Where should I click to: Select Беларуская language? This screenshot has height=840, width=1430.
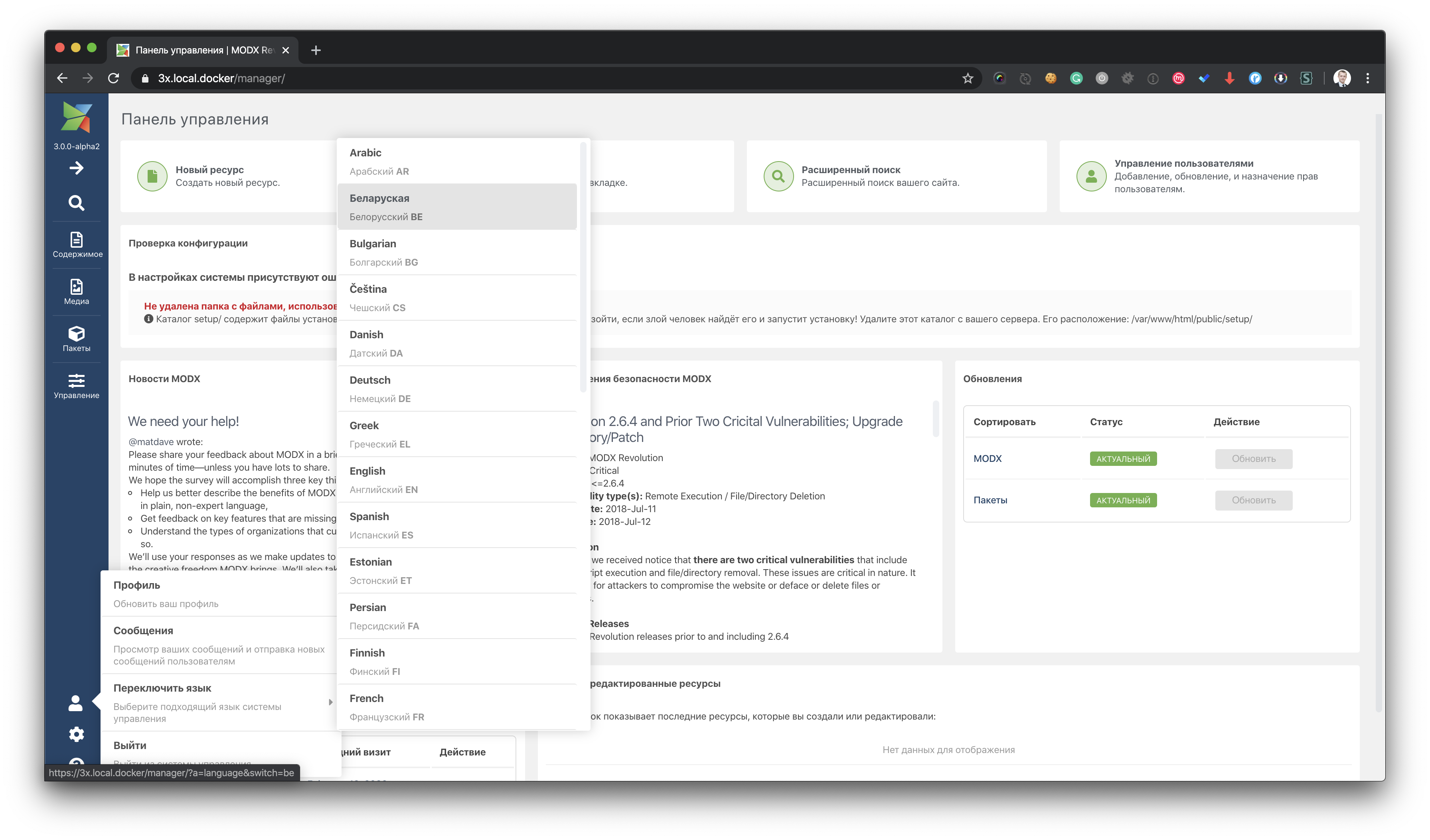click(x=457, y=207)
